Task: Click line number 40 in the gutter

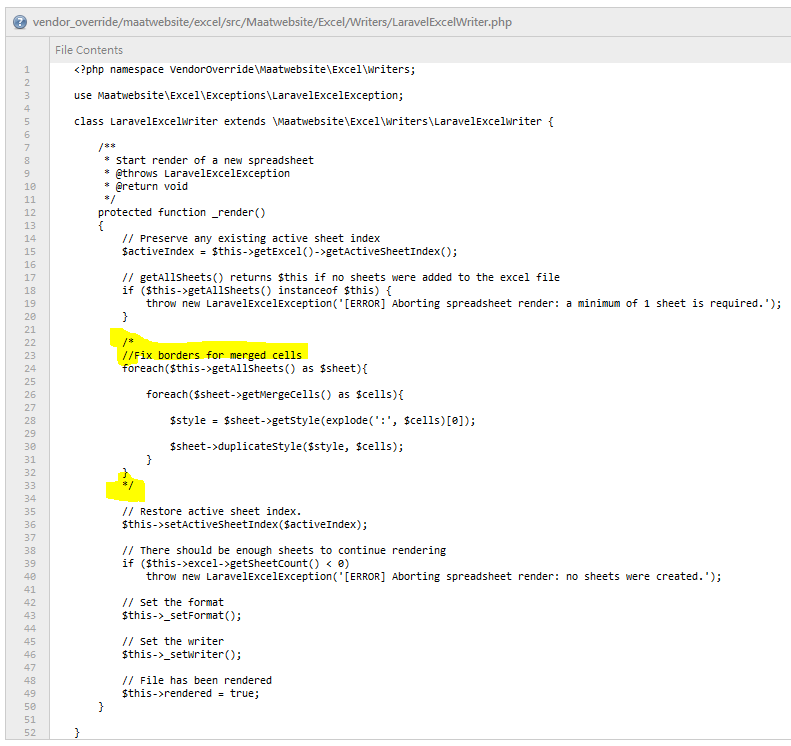Action: (x=30, y=577)
